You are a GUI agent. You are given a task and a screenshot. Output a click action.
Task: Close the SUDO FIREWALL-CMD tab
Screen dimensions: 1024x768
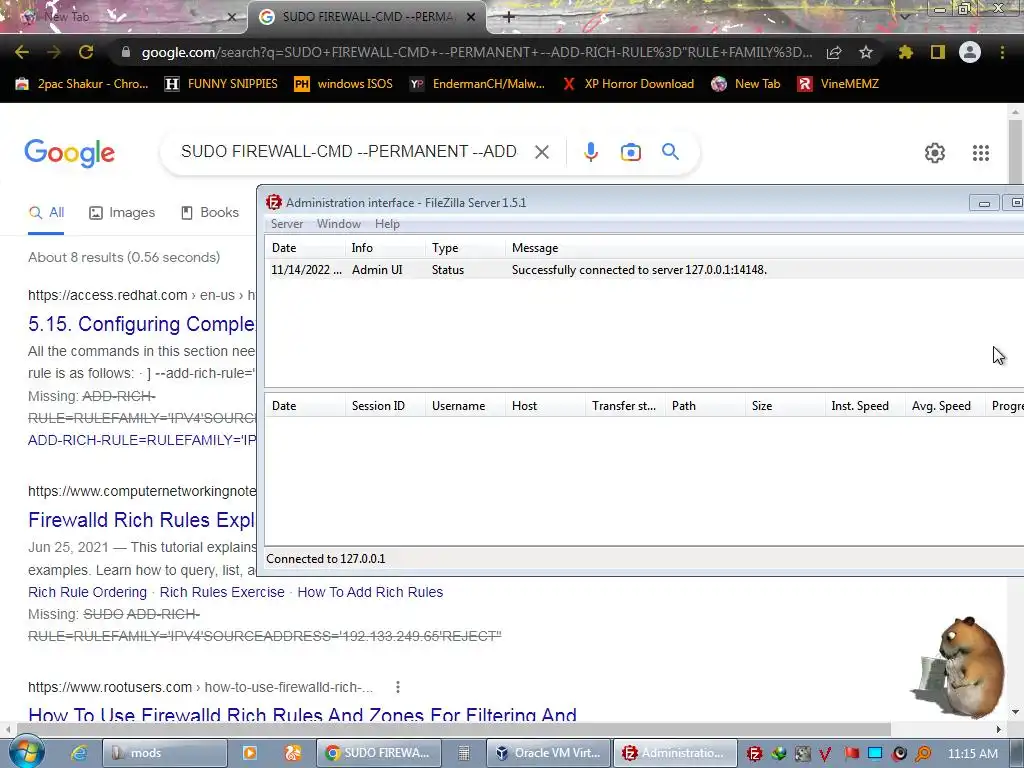[x=471, y=17]
